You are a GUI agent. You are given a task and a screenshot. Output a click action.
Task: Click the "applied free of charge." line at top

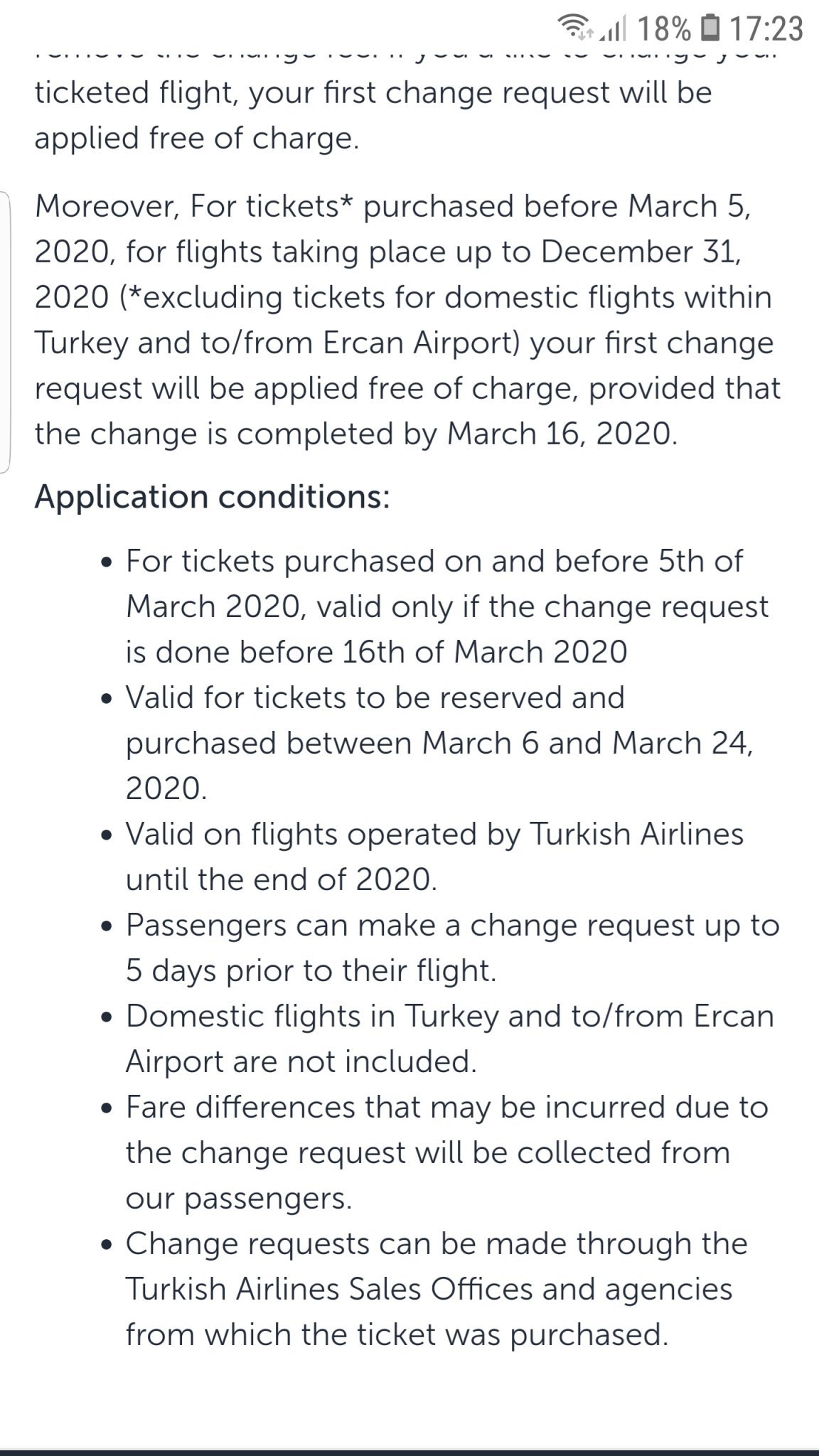tap(196, 138)
